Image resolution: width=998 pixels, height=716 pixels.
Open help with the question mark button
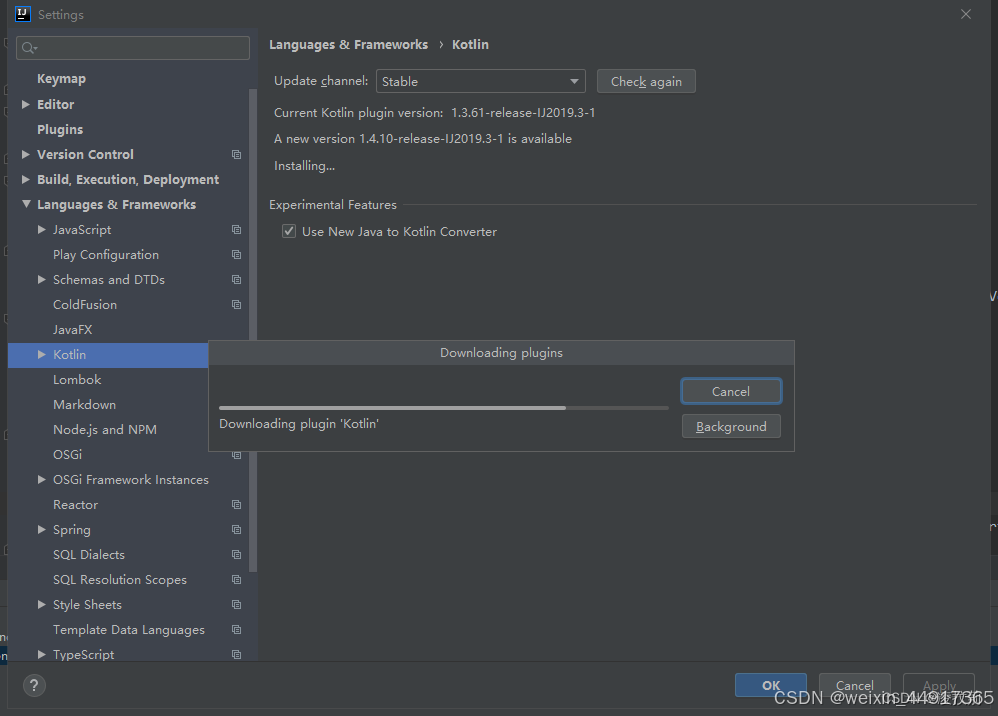tap(34, 685)
